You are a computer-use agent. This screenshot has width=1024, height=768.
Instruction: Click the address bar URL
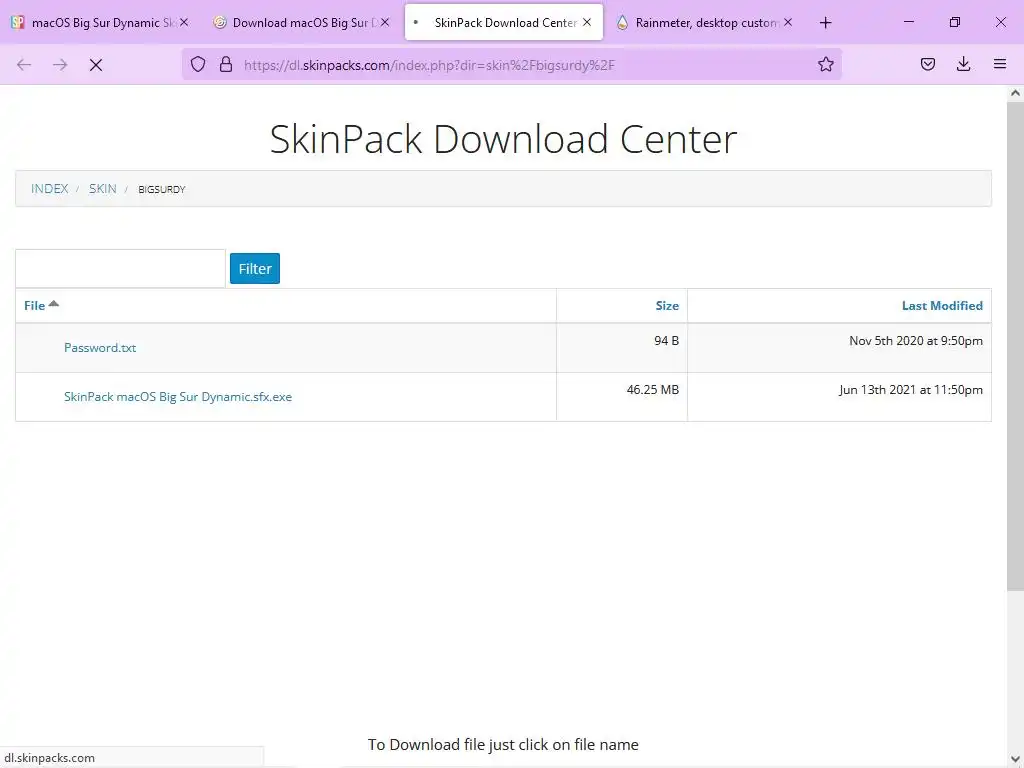[429, 65]
